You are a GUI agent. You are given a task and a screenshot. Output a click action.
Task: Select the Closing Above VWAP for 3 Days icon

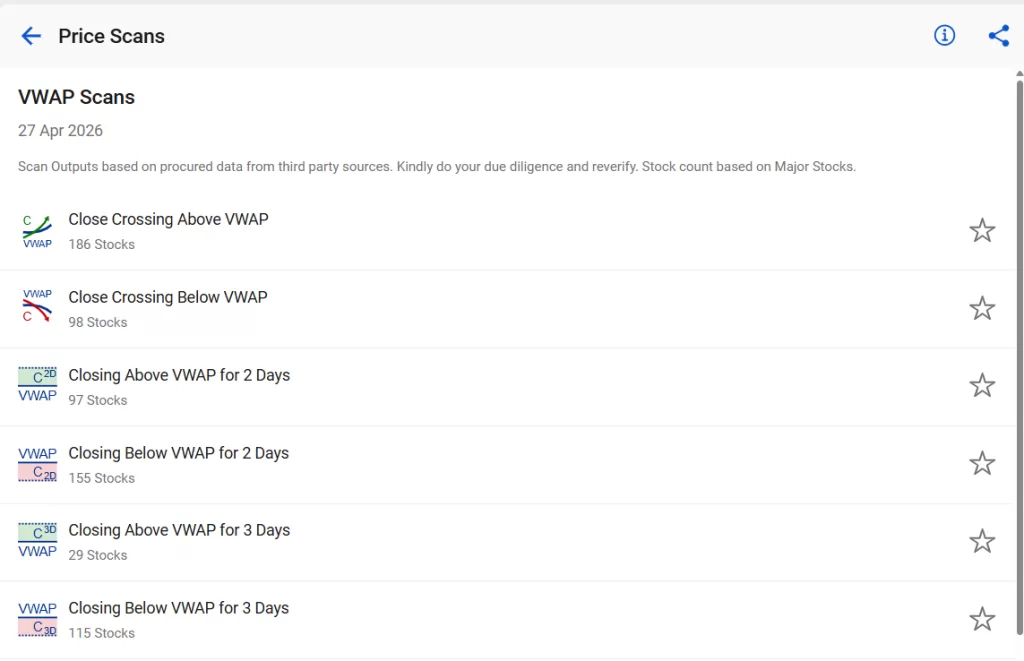(x=37, y=540)
